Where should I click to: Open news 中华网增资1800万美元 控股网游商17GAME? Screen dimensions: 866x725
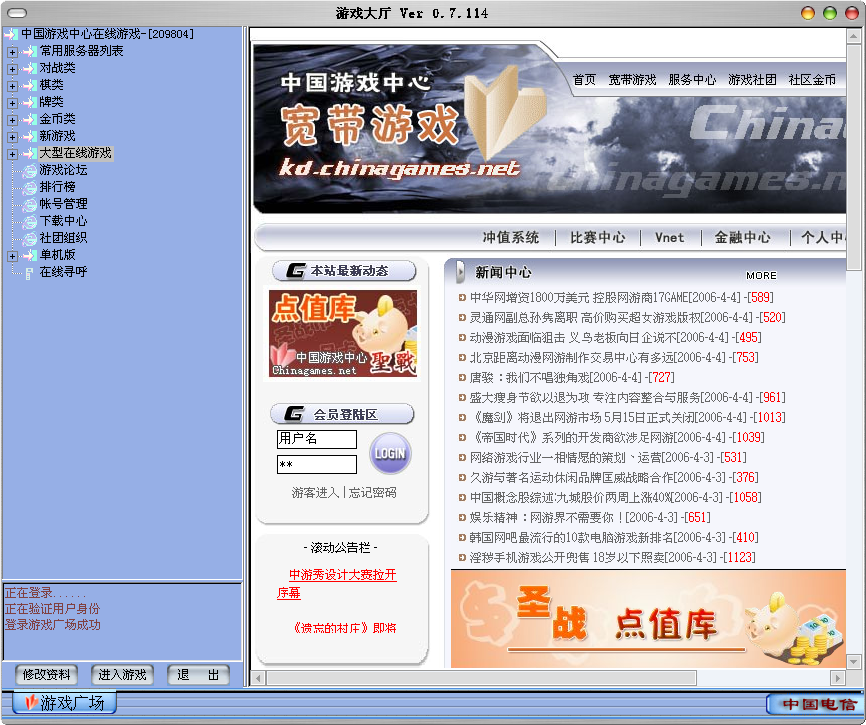(578, 298)
